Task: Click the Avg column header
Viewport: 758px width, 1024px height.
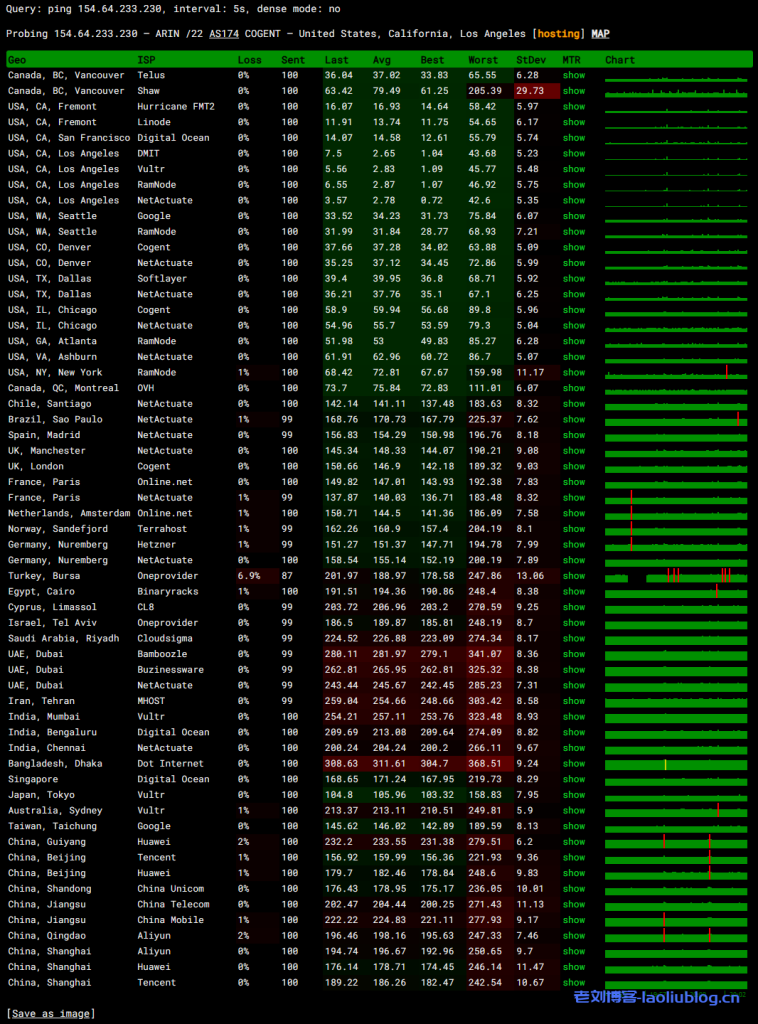Action: tap(382, 60)
